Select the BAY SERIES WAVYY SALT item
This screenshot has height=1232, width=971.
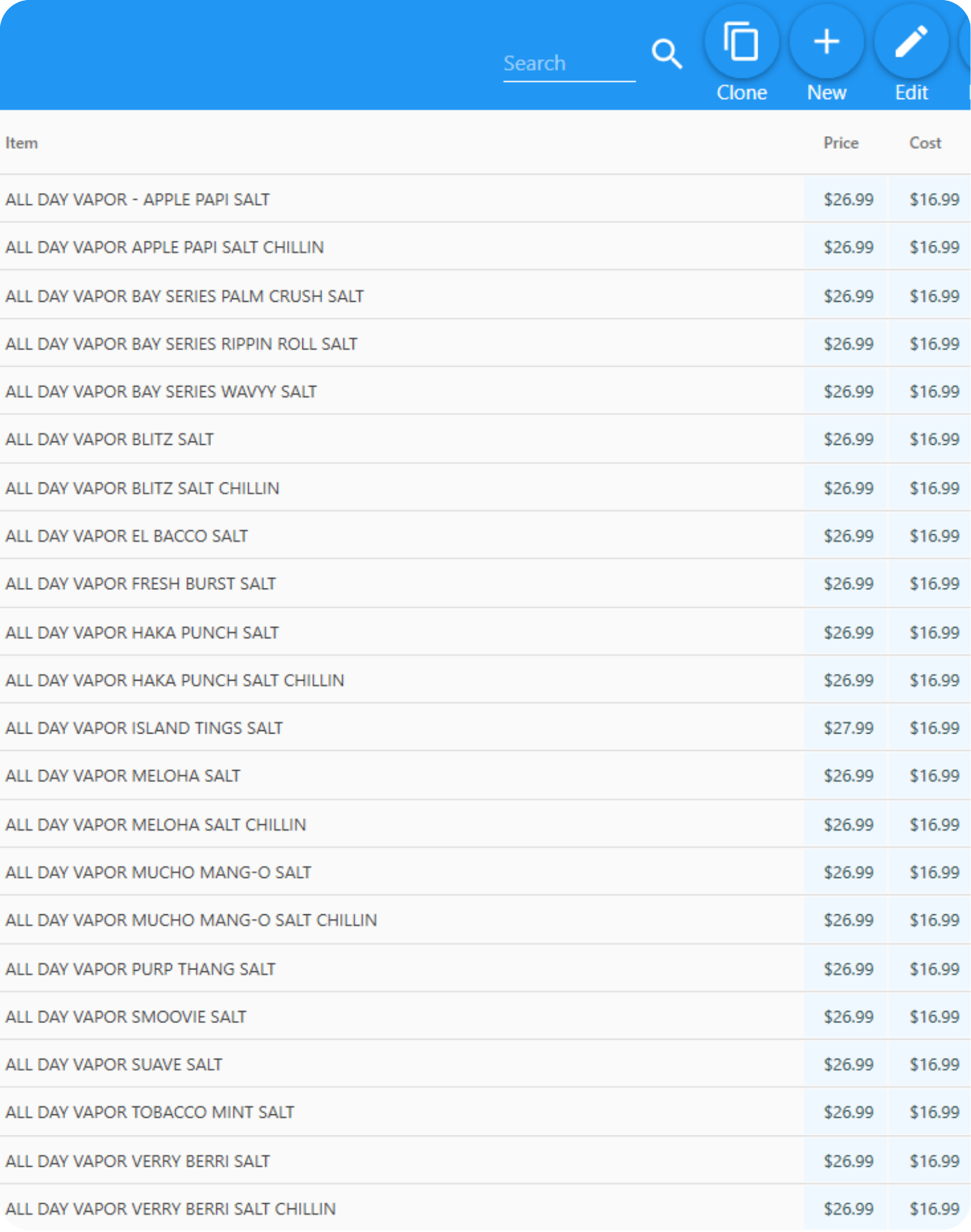click(x=161, y=392)
